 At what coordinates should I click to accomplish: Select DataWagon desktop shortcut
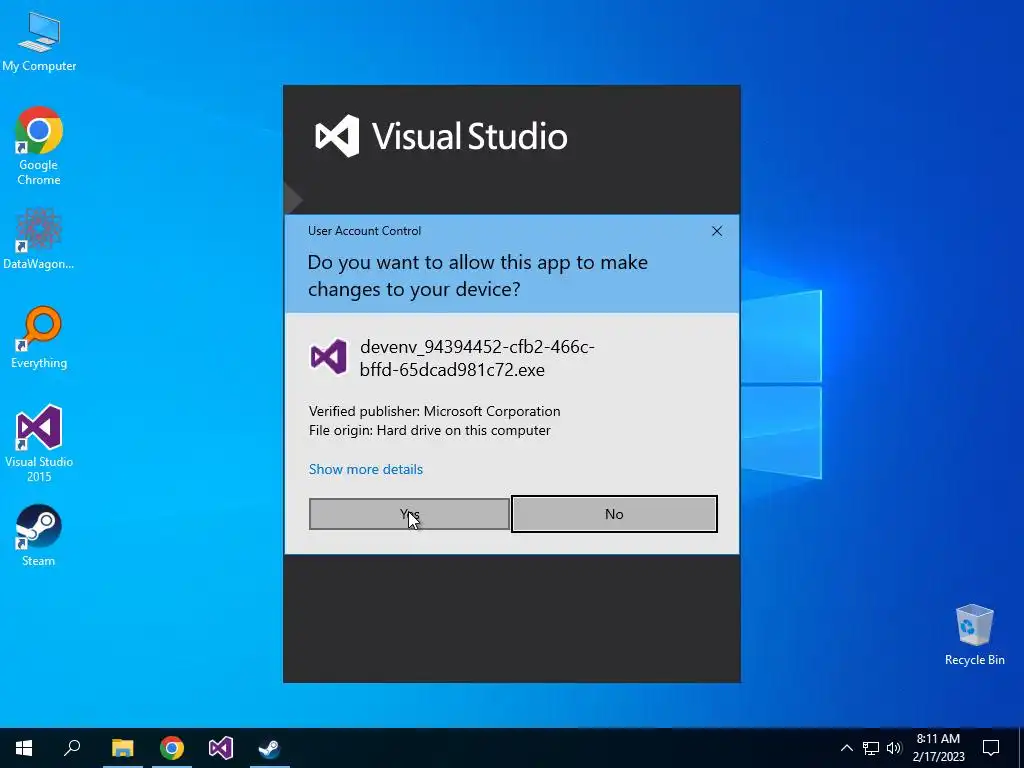pos(39,239)
